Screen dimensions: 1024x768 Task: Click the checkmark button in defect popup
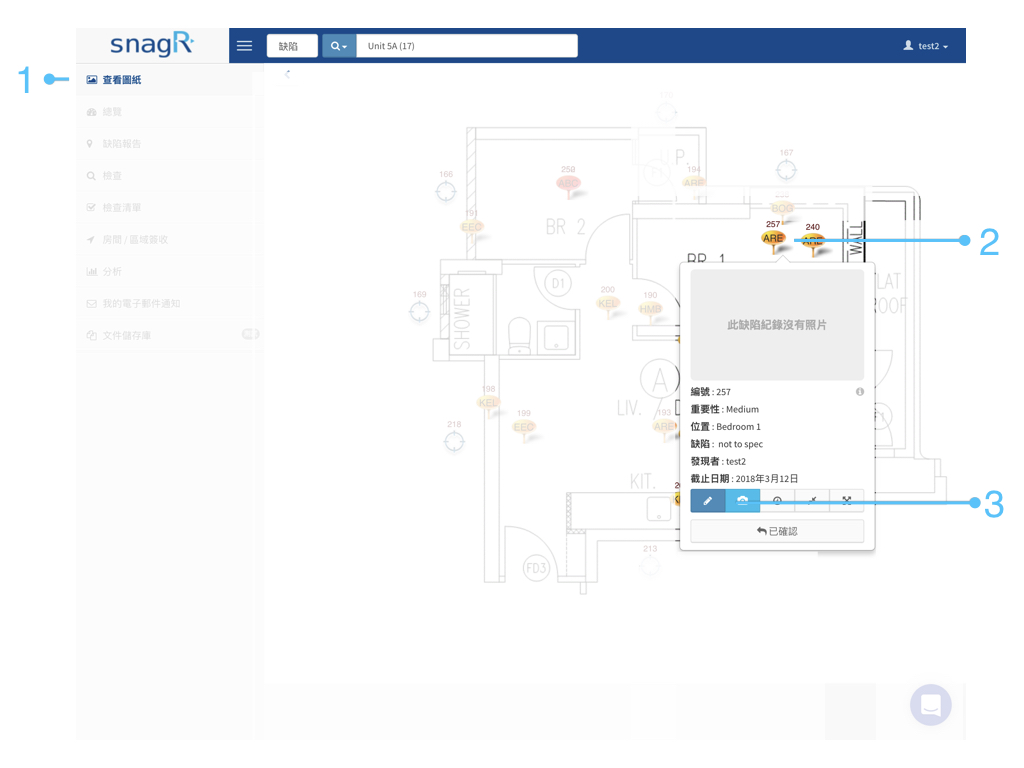tap(812, 501)
